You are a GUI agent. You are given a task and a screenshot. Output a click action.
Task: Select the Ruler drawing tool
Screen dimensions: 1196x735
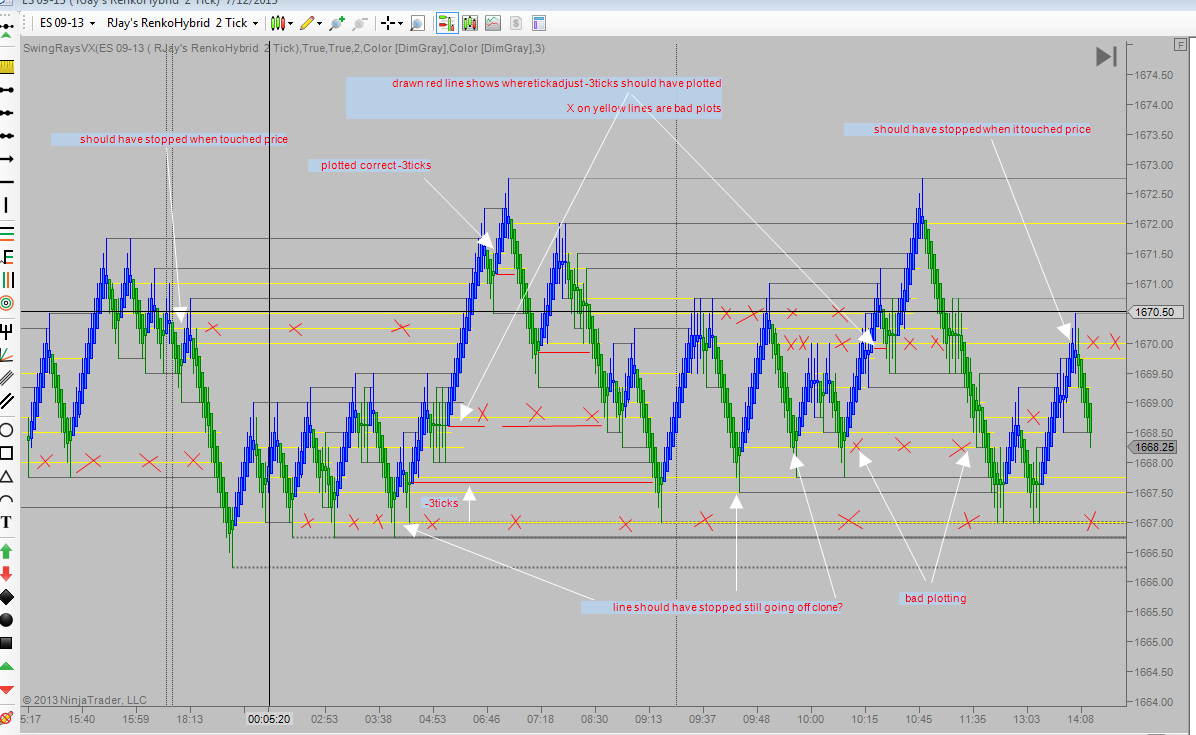[7, 67]
